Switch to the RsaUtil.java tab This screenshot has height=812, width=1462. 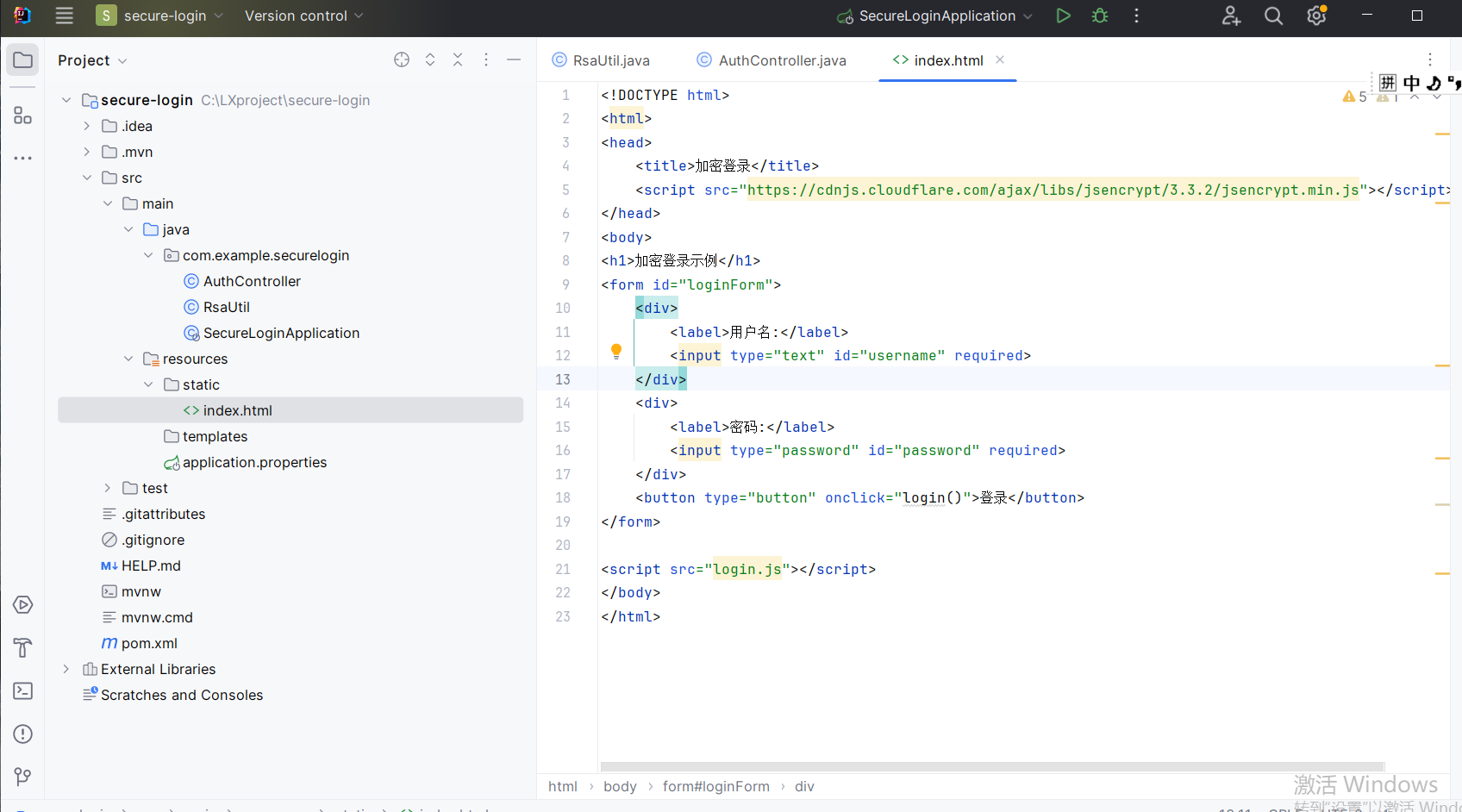pos(601,60)
